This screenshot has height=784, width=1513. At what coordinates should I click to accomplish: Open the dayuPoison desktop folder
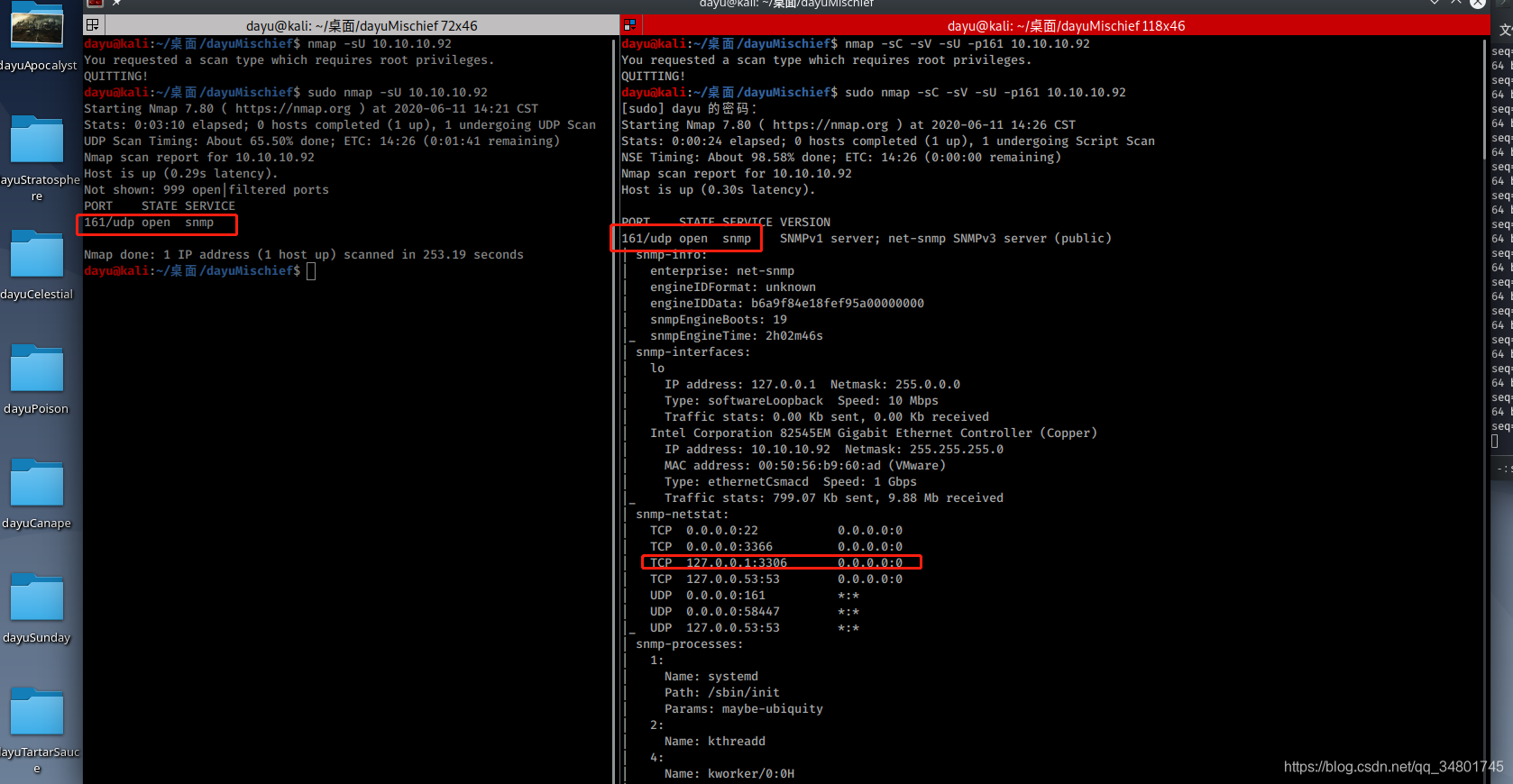37,369
